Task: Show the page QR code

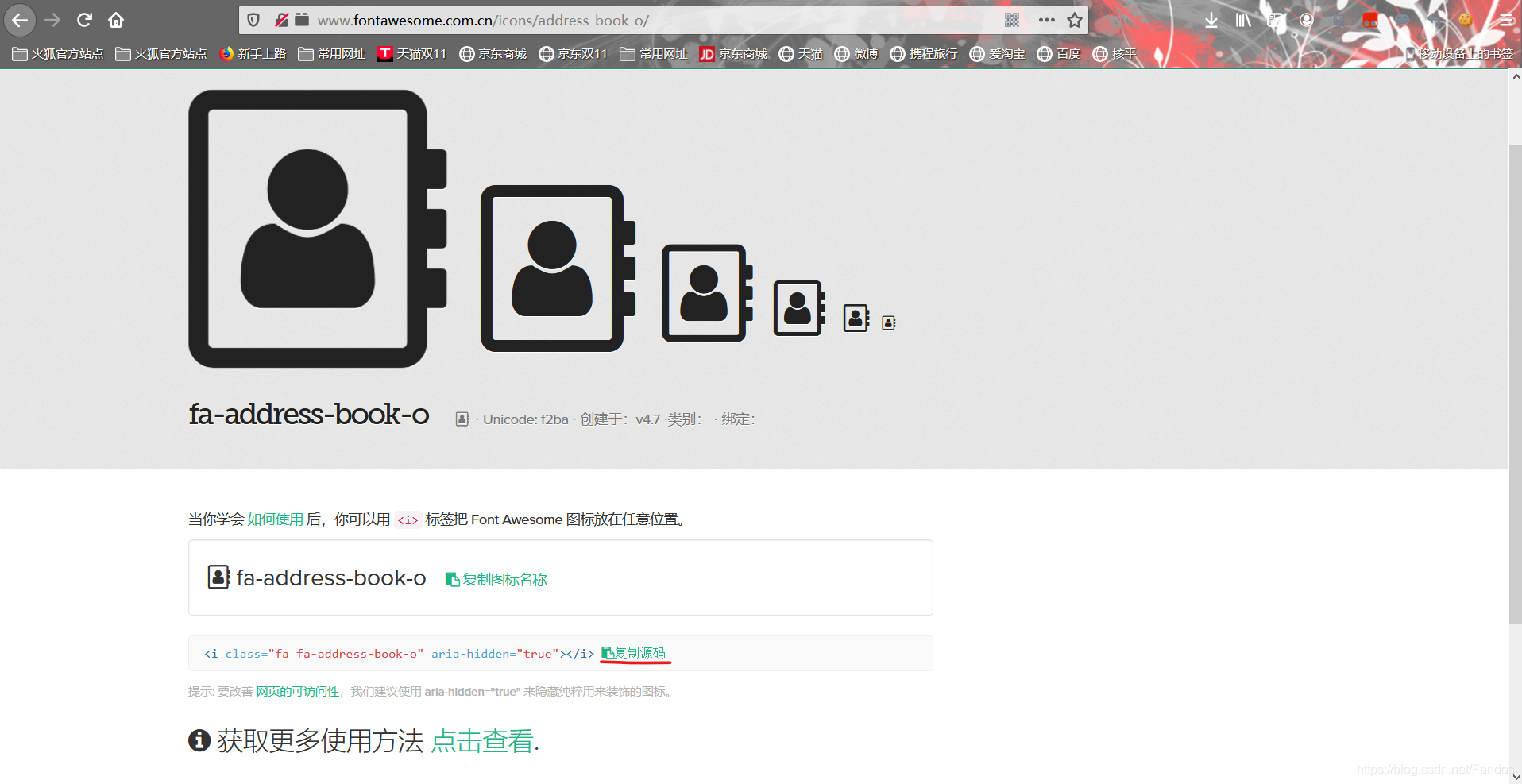Action: coord(1012,20)
